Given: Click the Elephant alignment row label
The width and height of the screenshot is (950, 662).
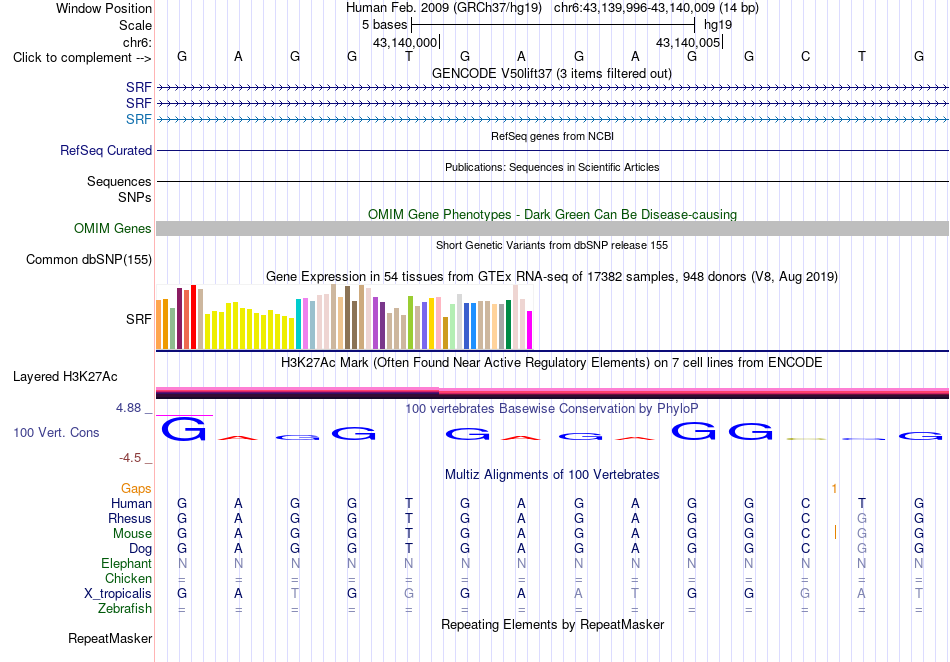Looking at the screenshot, I should [x=127, y=564].
